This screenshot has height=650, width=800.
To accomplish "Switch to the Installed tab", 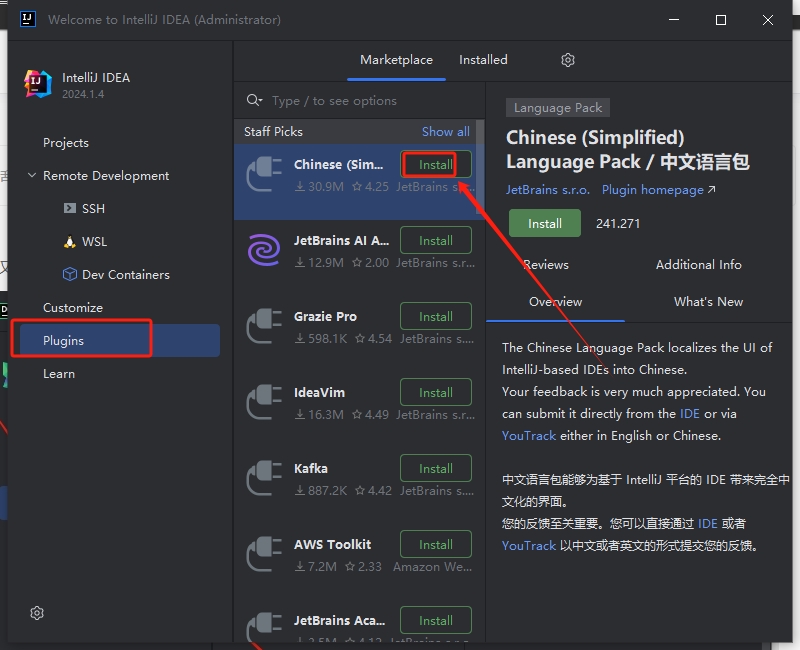I will [x=483, y=60].
